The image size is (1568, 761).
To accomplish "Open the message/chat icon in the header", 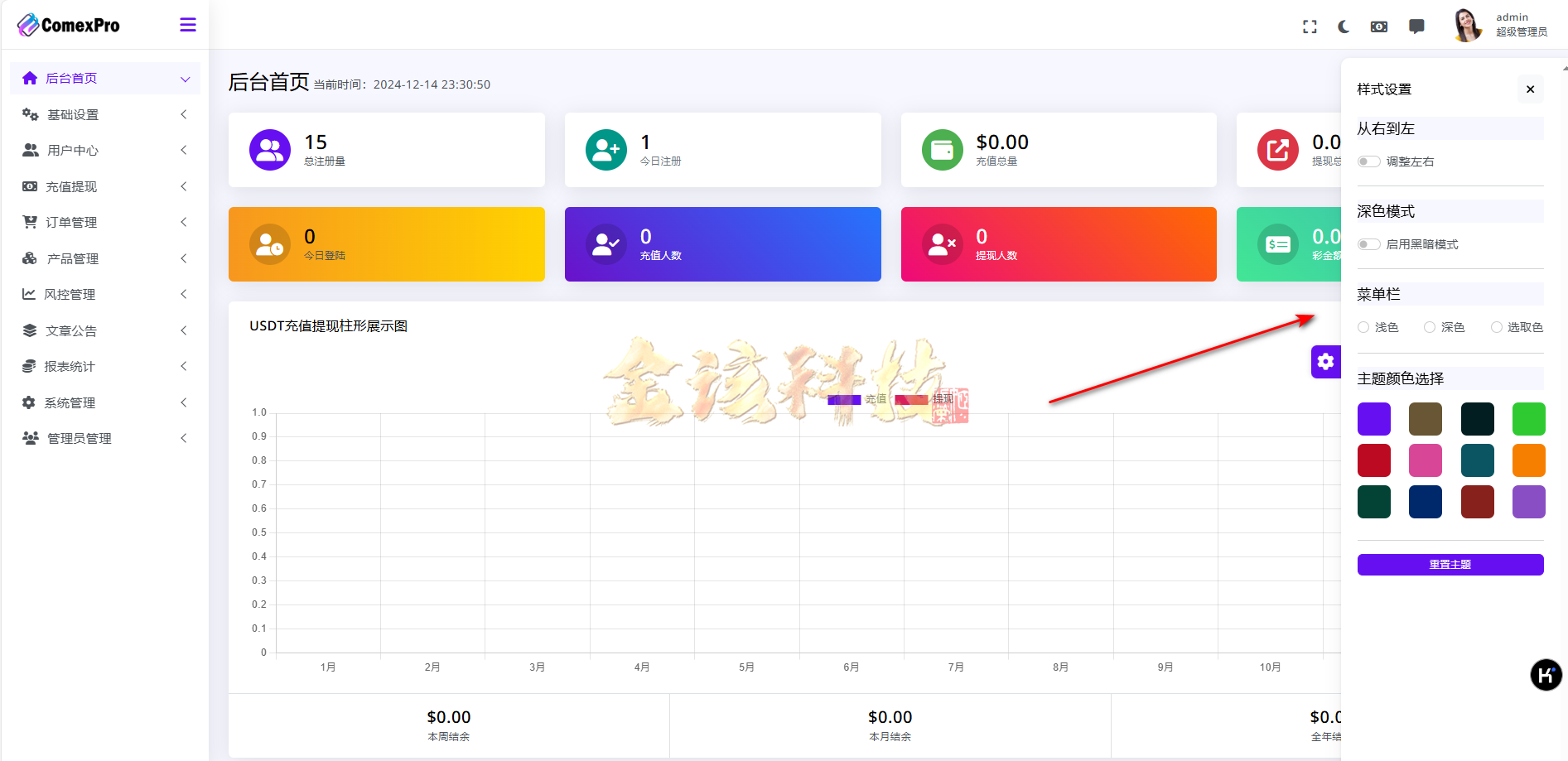I will [1416, 26].
